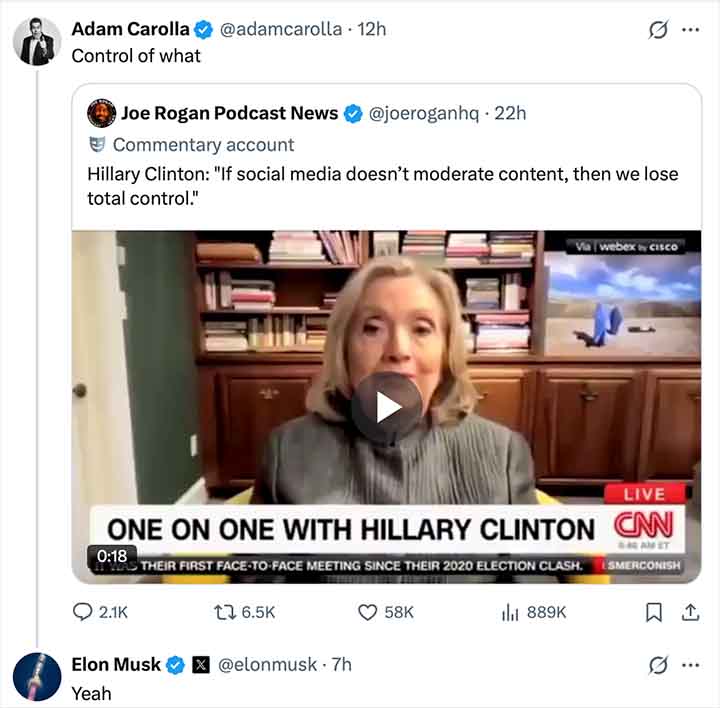Click Grok icon on Elon Musk's reply
720x708 pixels.
coord(657,665)
